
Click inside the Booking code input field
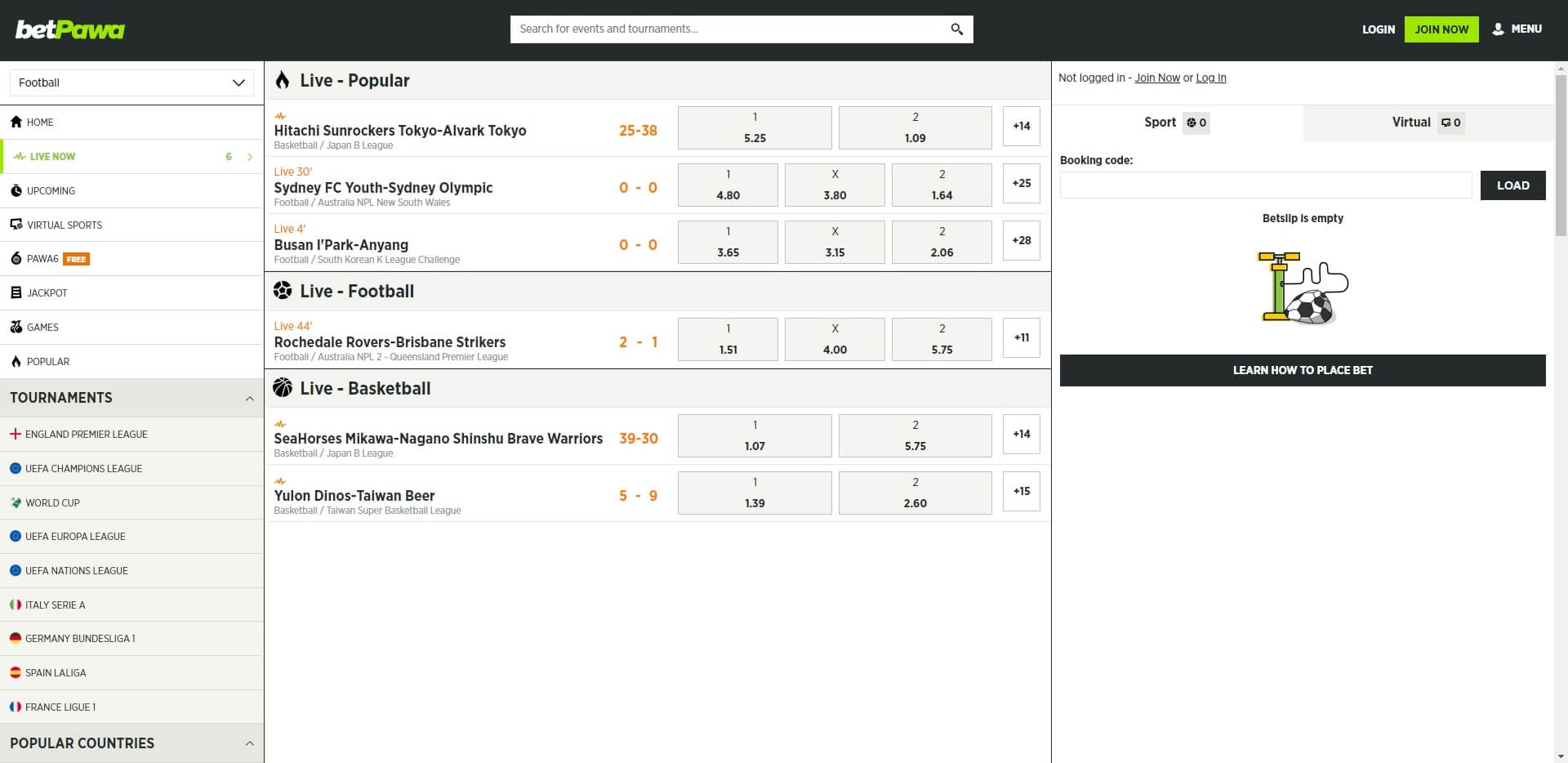(x=1265, y=185)
